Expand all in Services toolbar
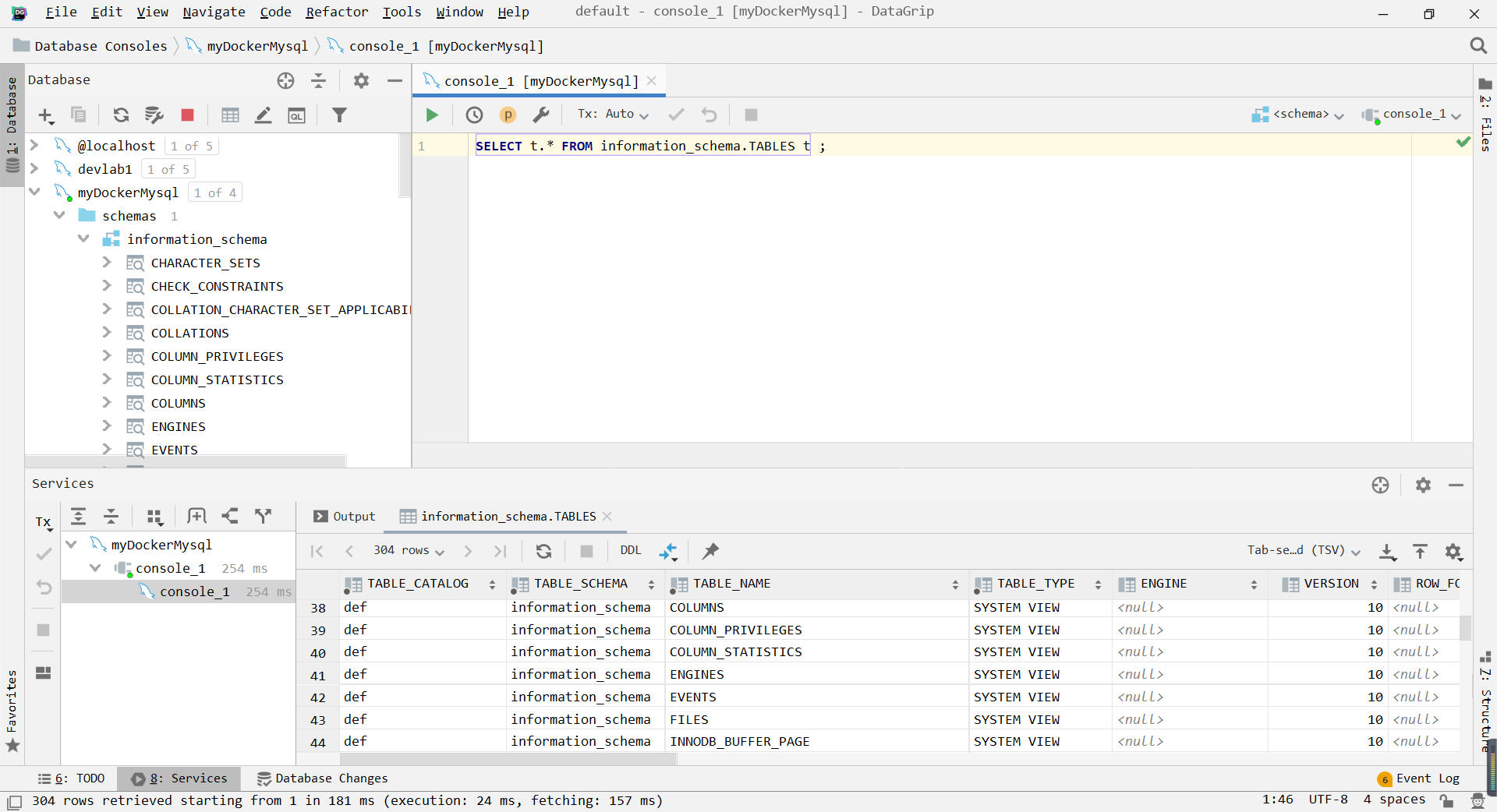 79,516
